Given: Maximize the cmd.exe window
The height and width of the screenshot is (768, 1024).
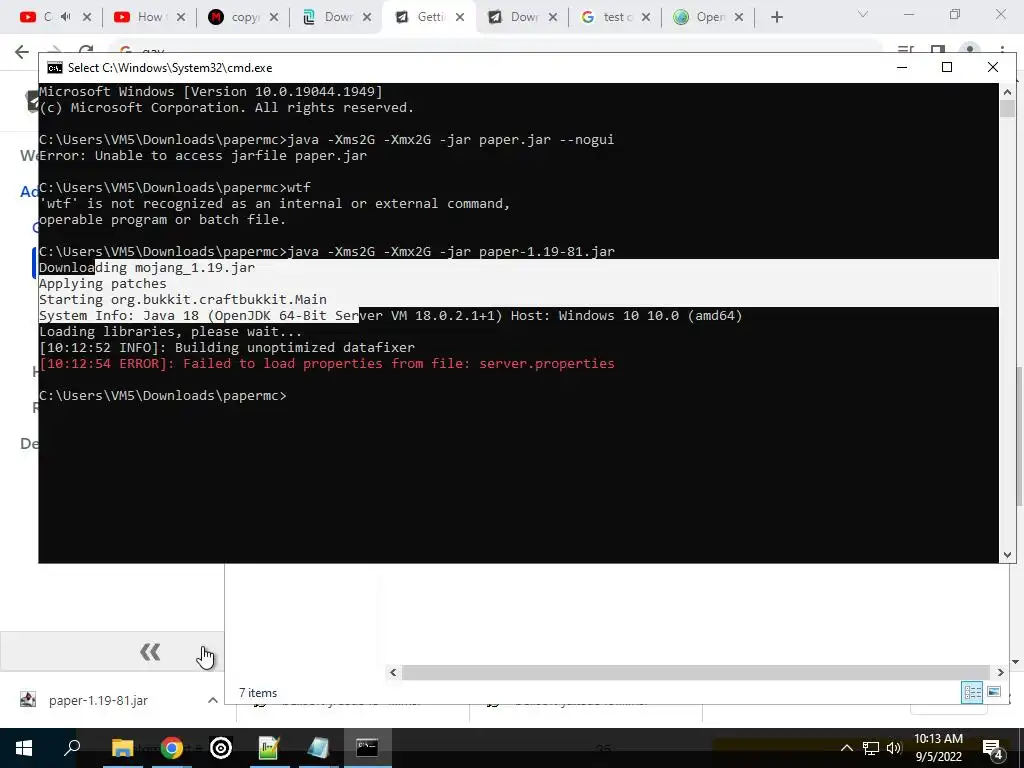Looking at the screenshot, I should (x=947, y=67).
